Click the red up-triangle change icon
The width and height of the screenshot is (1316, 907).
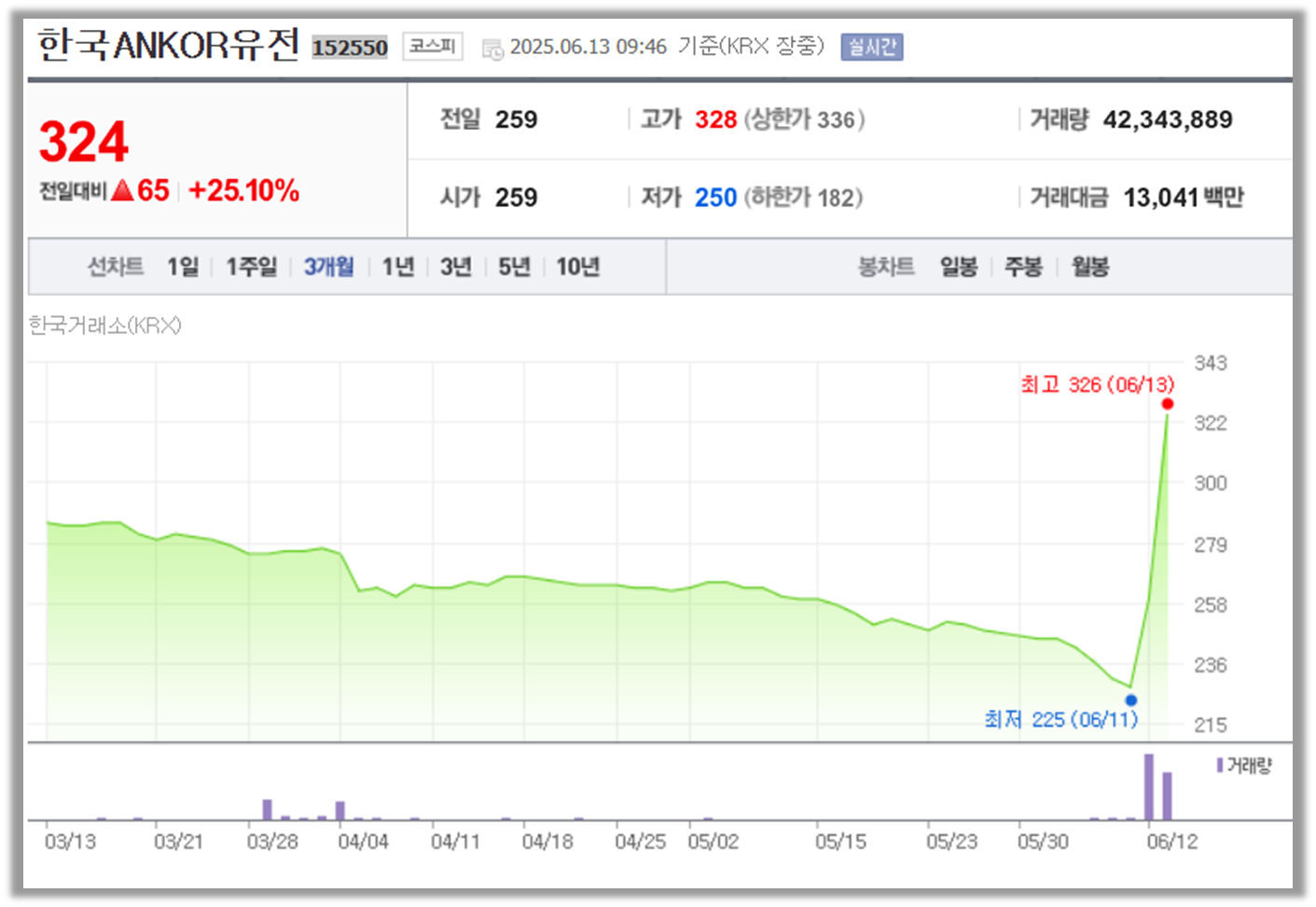[x=122, y=191]
